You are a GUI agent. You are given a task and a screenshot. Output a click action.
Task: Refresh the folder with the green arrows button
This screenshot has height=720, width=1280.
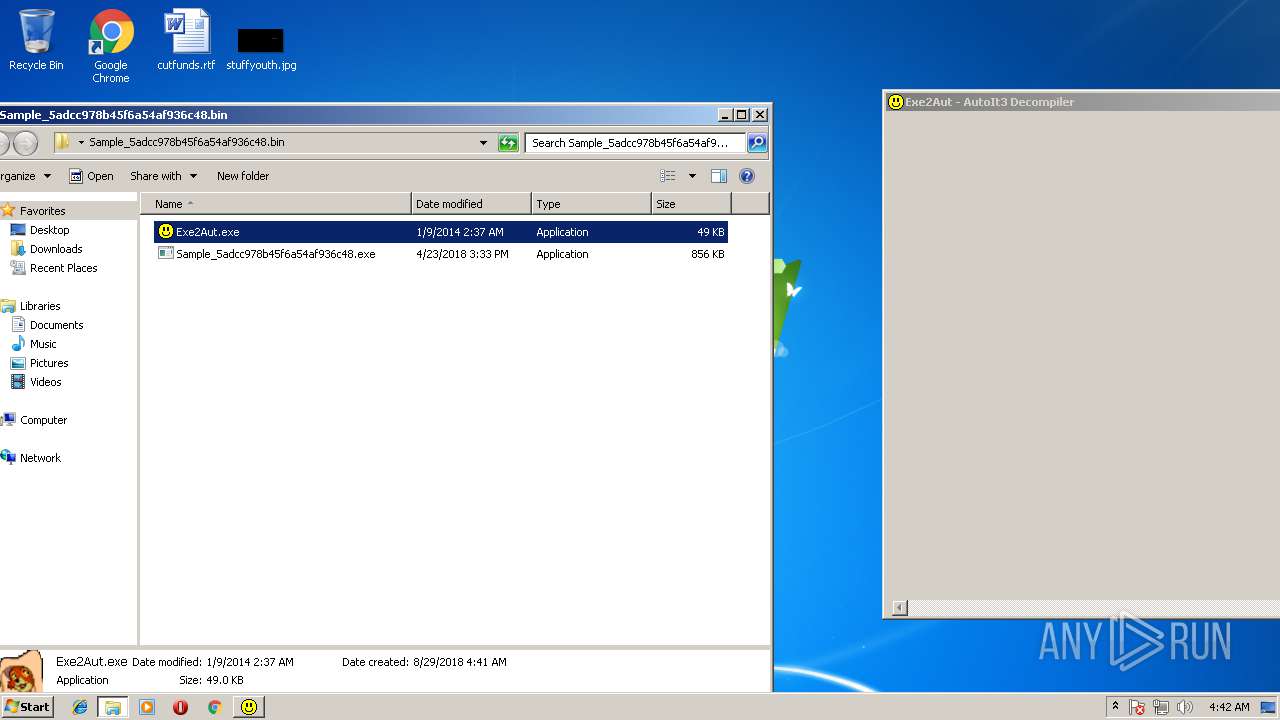pyautogui.click(x=508, y=143)
